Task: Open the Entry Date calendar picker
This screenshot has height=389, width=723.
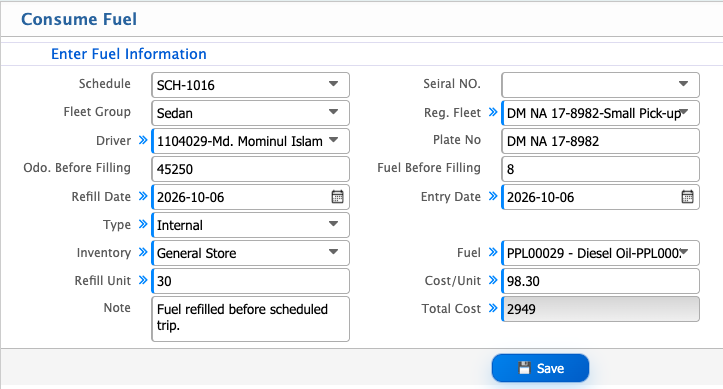Action: [x=687, y=197]
